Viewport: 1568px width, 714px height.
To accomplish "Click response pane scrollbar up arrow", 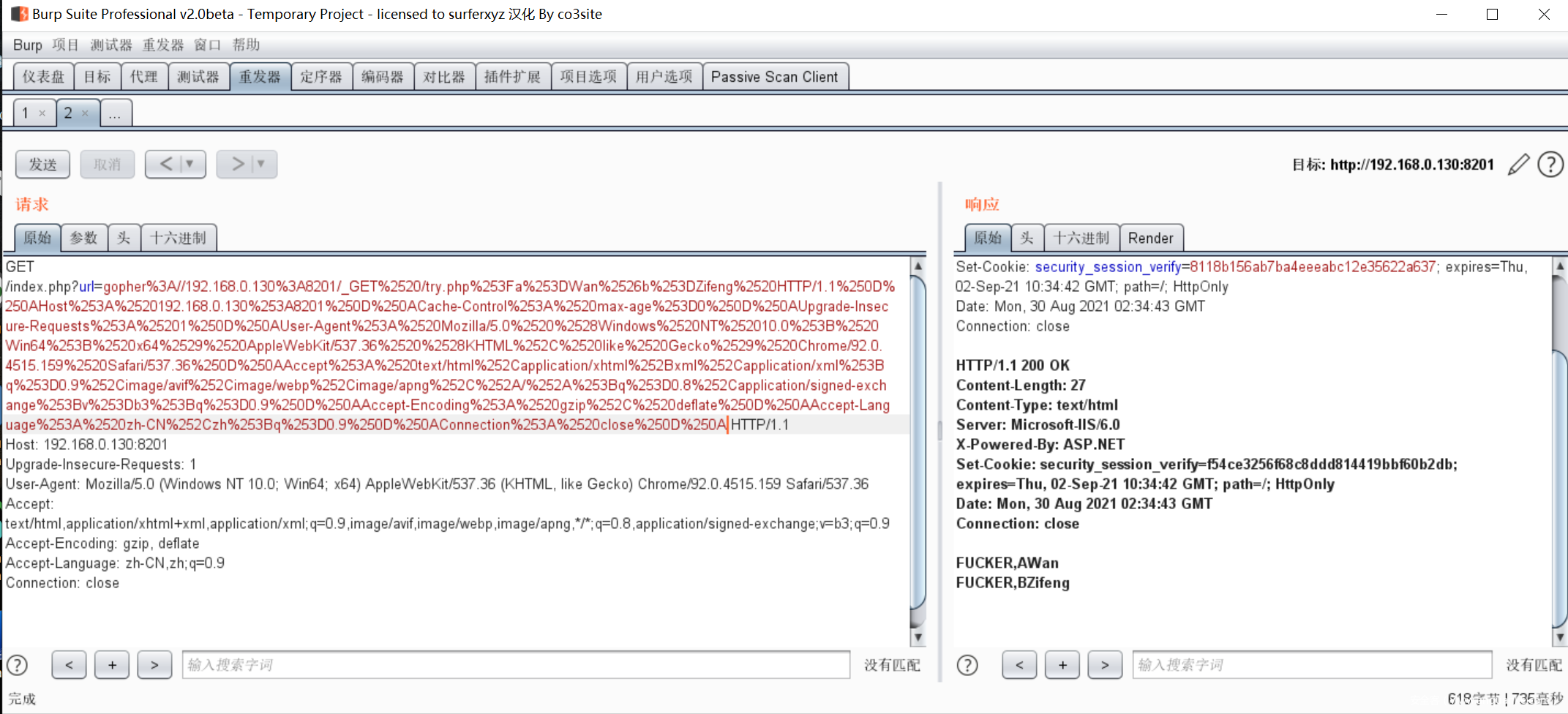I will [x=1560, y=265].
